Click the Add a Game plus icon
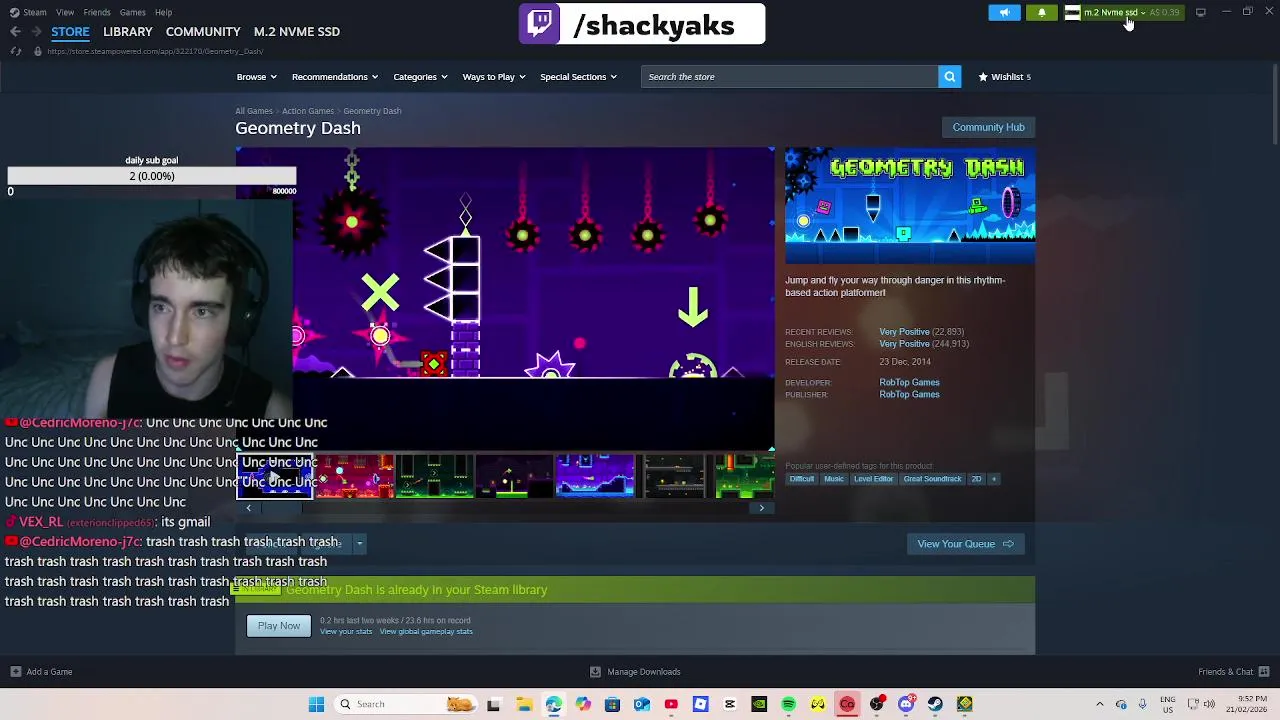Image resolution: width=1280 pixels, height=720 pixels. (x=15, y=672)
